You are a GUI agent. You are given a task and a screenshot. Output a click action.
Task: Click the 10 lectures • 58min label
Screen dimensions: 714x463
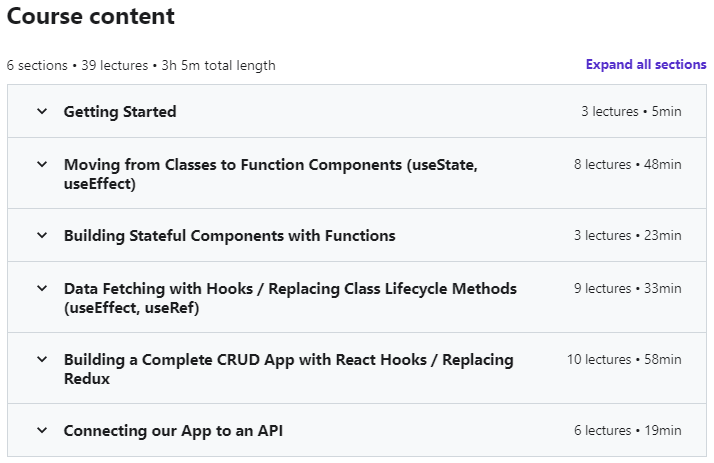623,359
